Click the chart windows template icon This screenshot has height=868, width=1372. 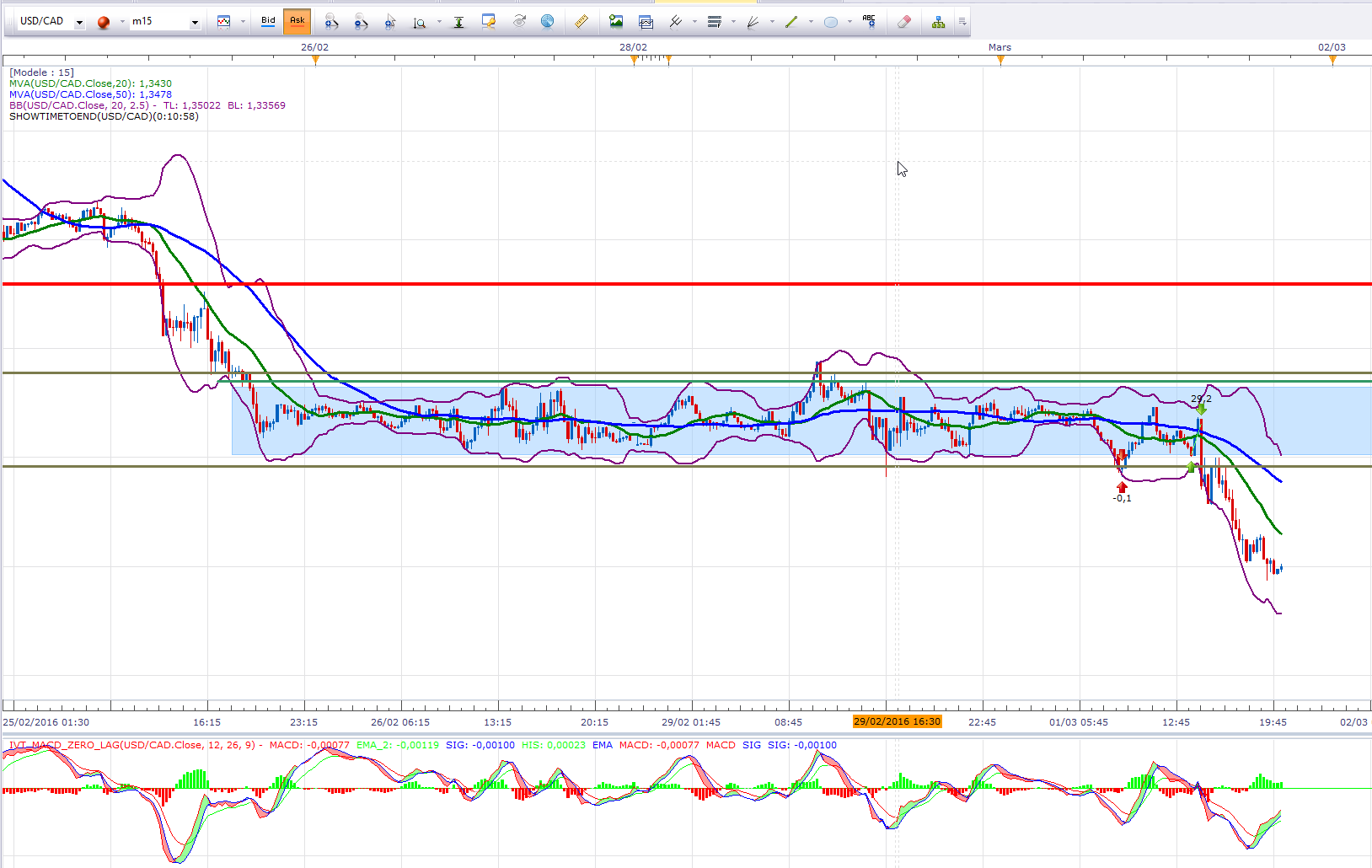tap(646, 22)
